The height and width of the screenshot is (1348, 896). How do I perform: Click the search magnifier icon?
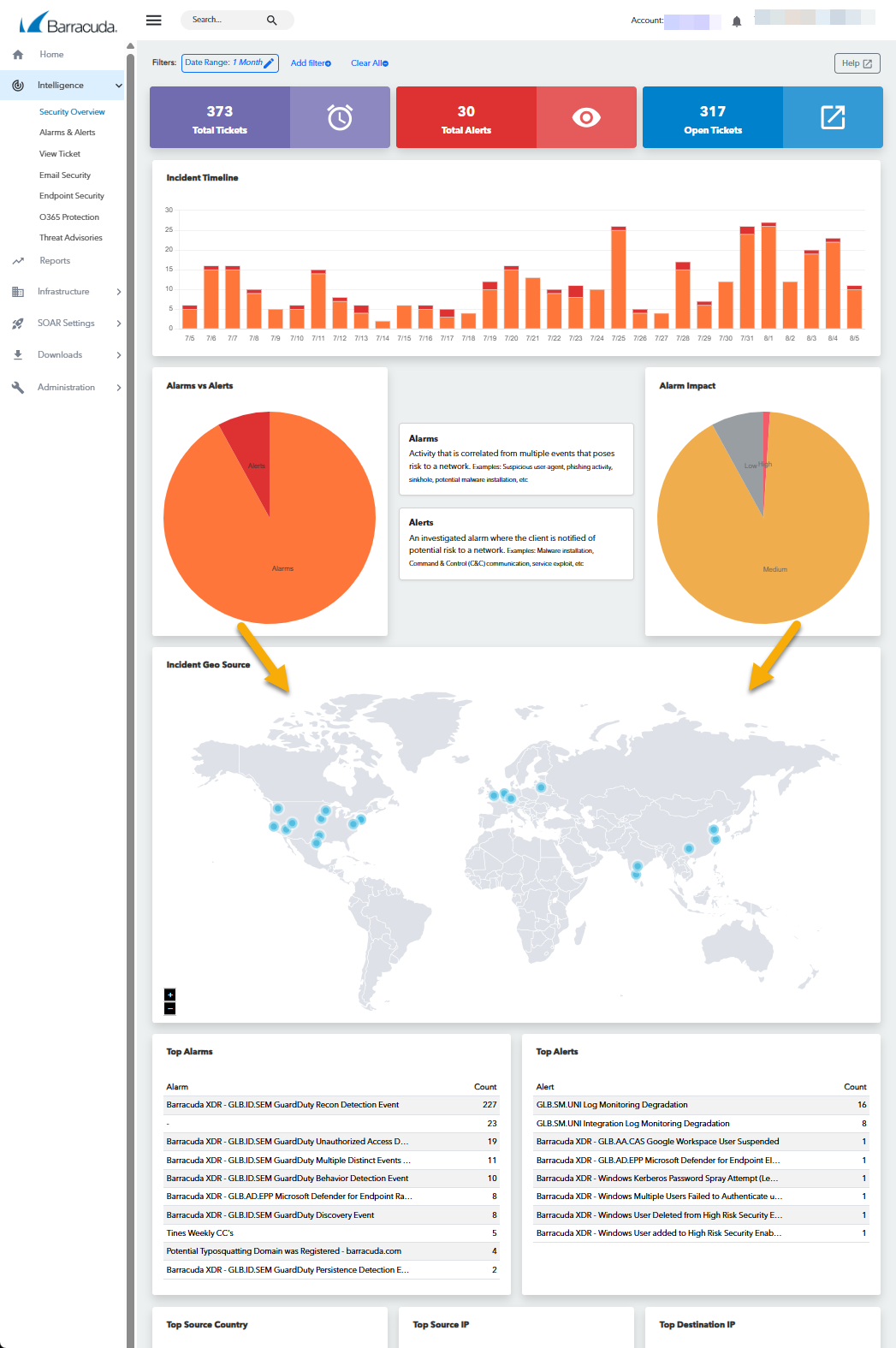click(x=271, y=20)
